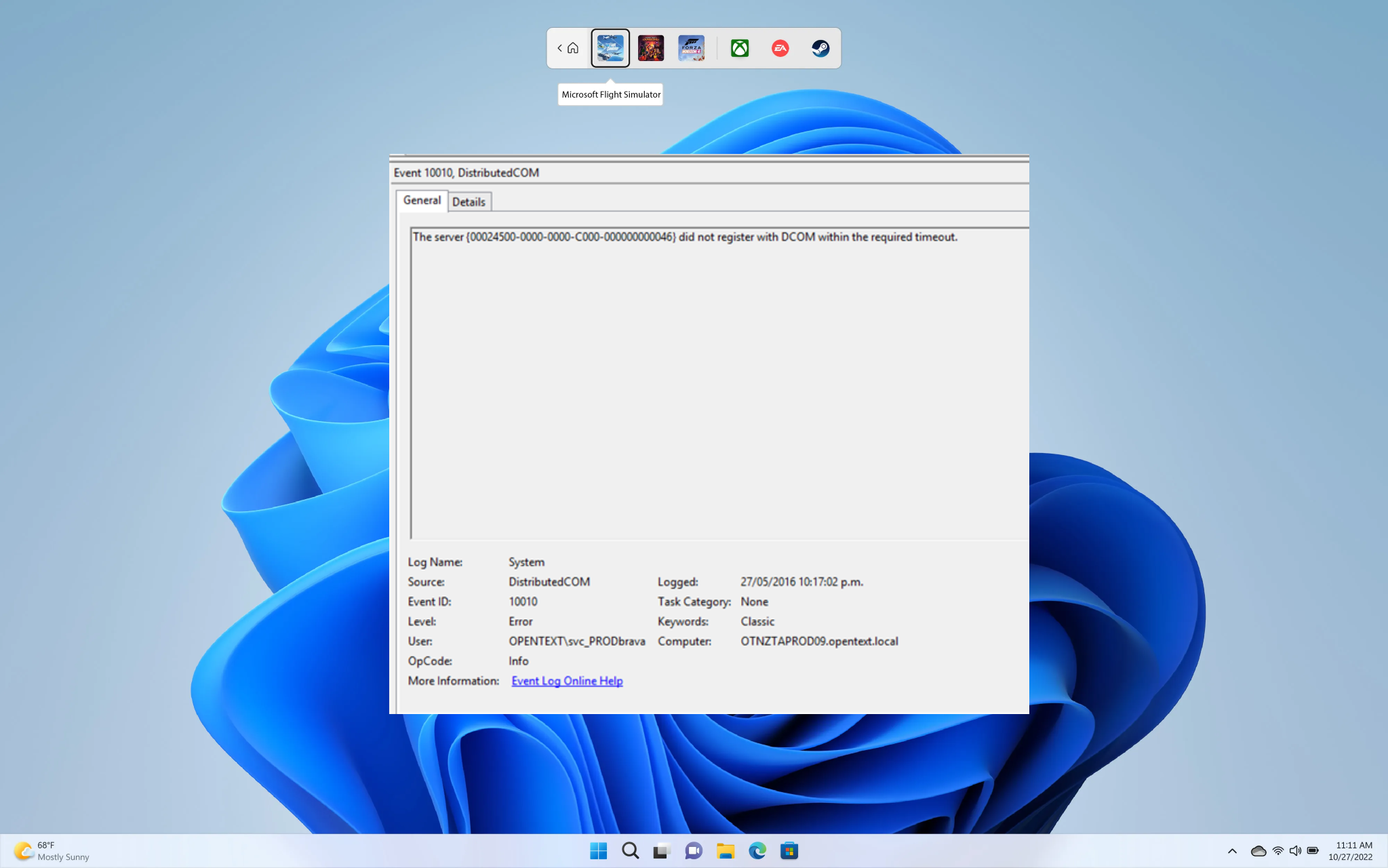Image resolution: width=1388 pixels, height=868 pixels.
Task: Click the Mostly Sunny weather text
Action: click(63, 857)
